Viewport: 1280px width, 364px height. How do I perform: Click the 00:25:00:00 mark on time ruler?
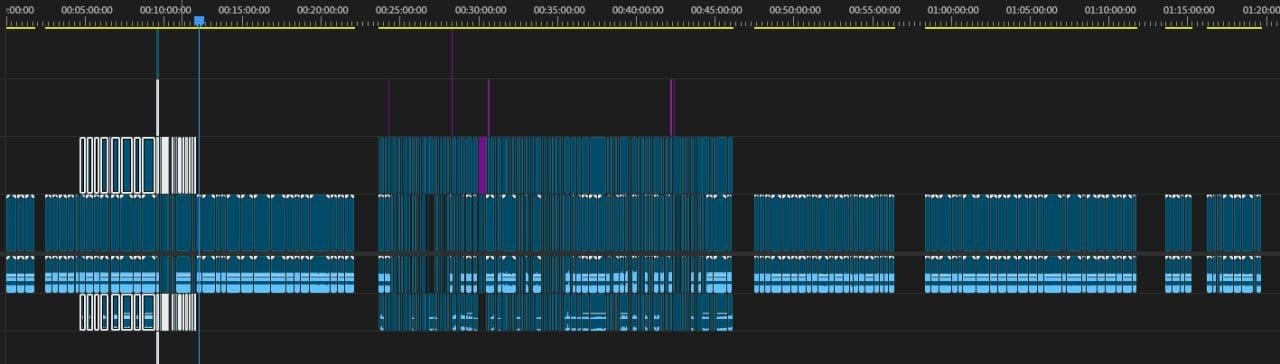(401, 9)
